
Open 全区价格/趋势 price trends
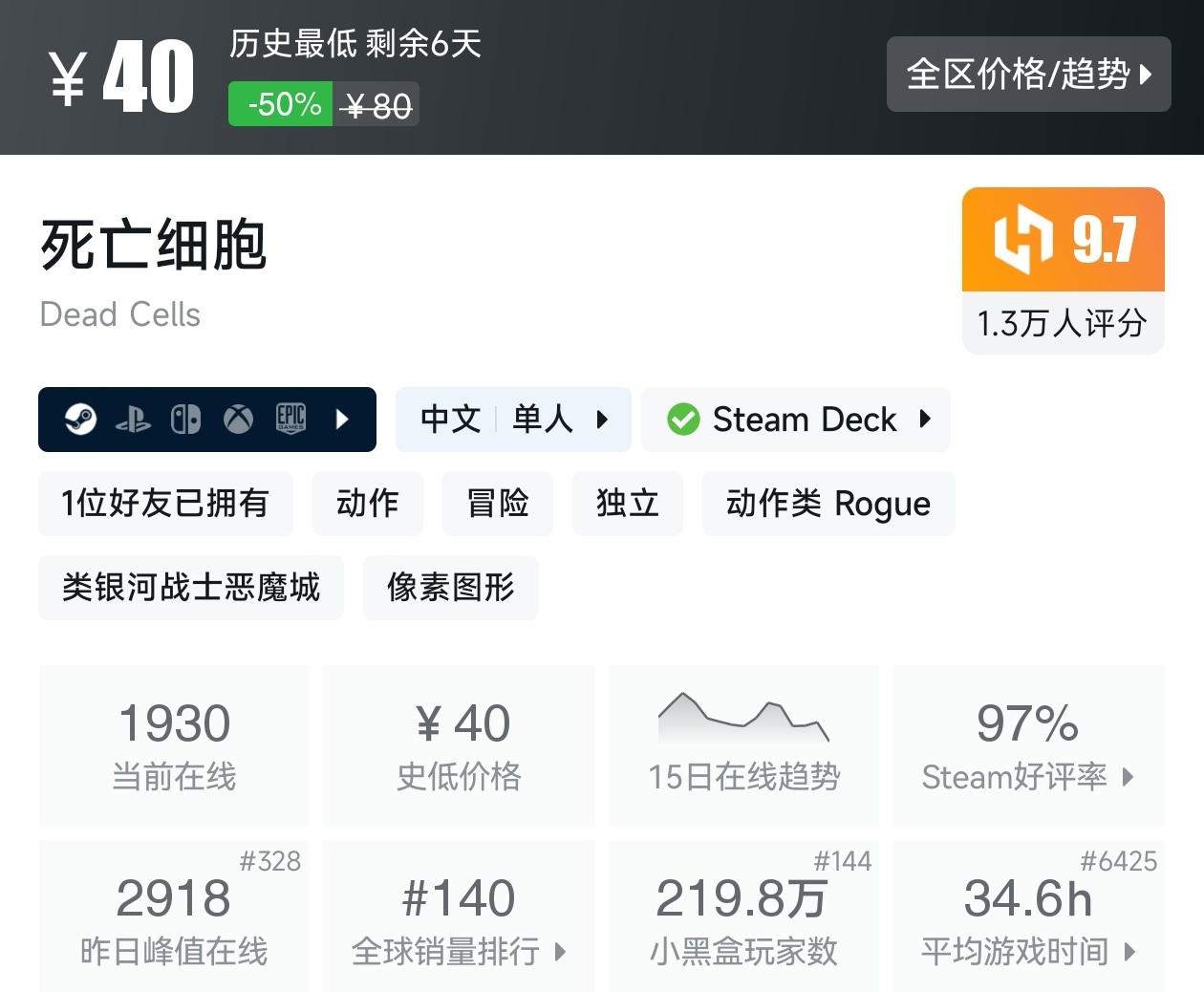tap(1028, 75)
